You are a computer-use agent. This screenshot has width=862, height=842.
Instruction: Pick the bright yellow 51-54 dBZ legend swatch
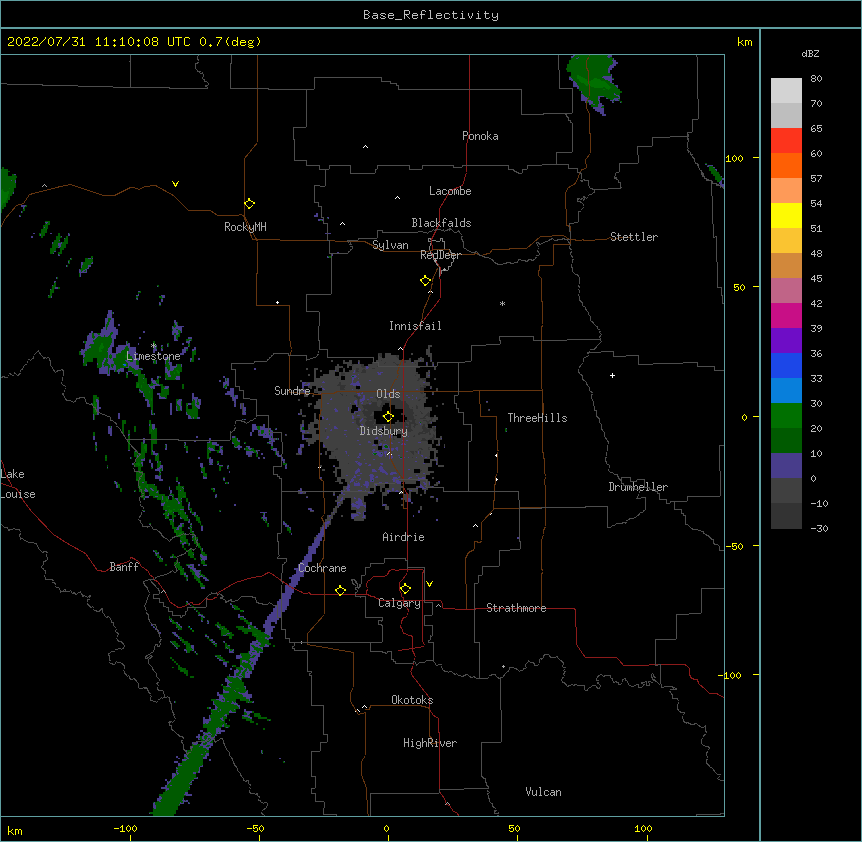[x=786, y=215]
